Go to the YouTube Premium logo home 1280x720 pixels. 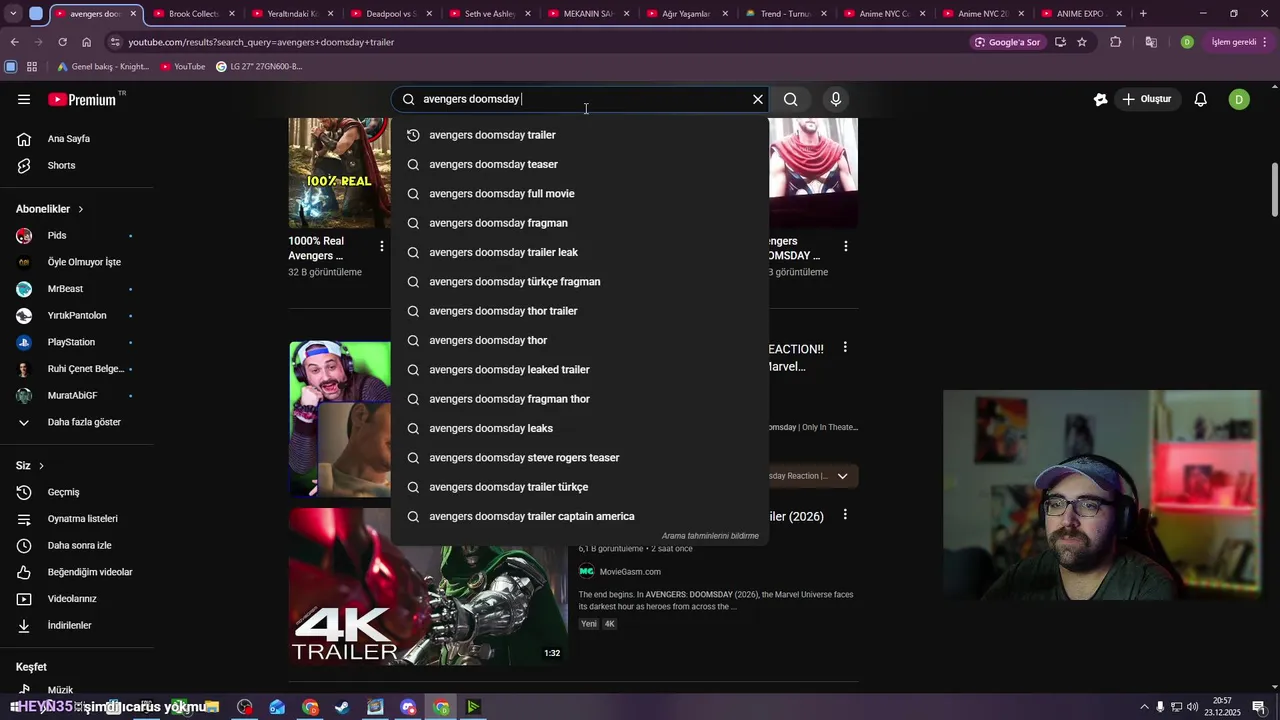coord(82,99)
